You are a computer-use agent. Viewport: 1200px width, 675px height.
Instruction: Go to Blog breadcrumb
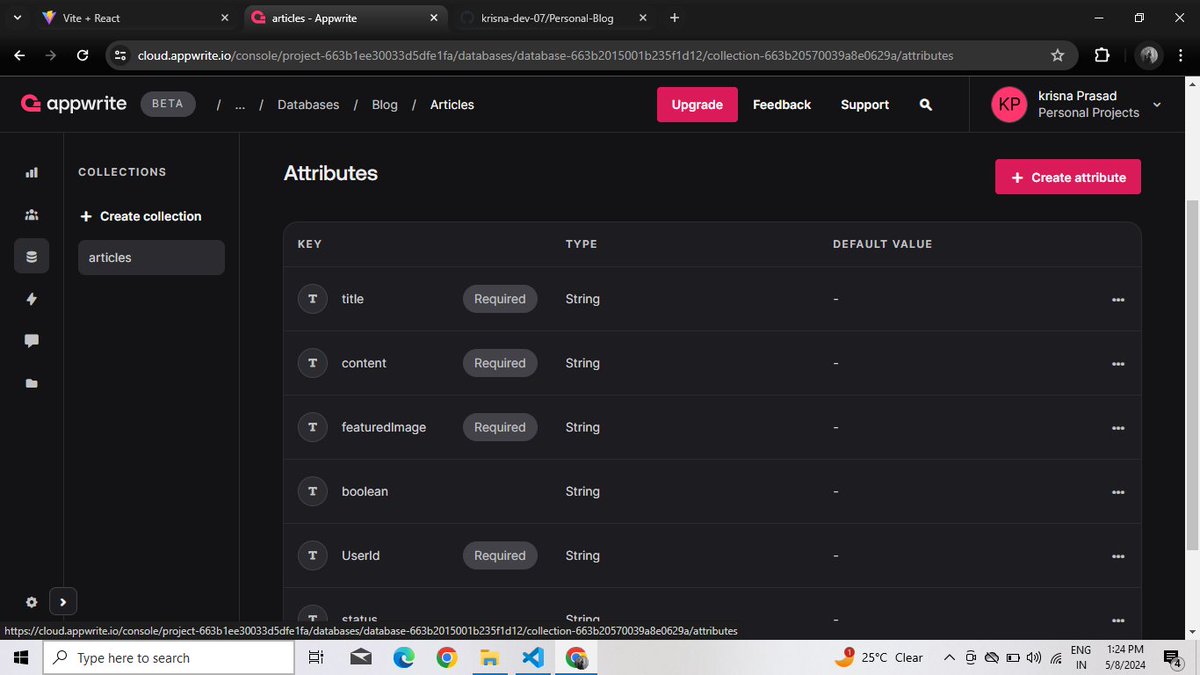[x=385, y=104]
